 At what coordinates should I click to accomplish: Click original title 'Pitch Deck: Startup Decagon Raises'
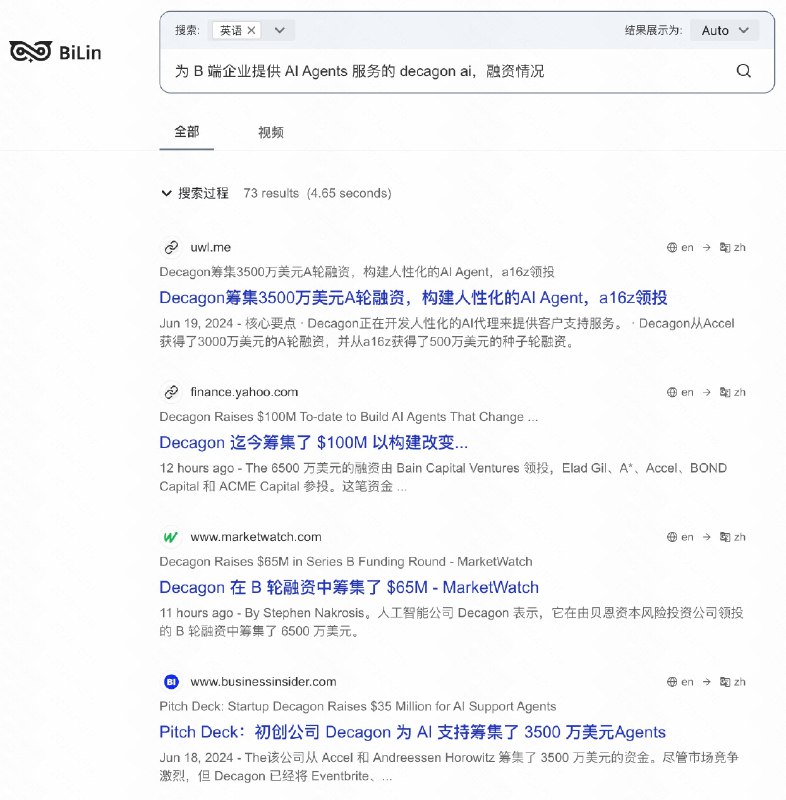coord(358,707)
